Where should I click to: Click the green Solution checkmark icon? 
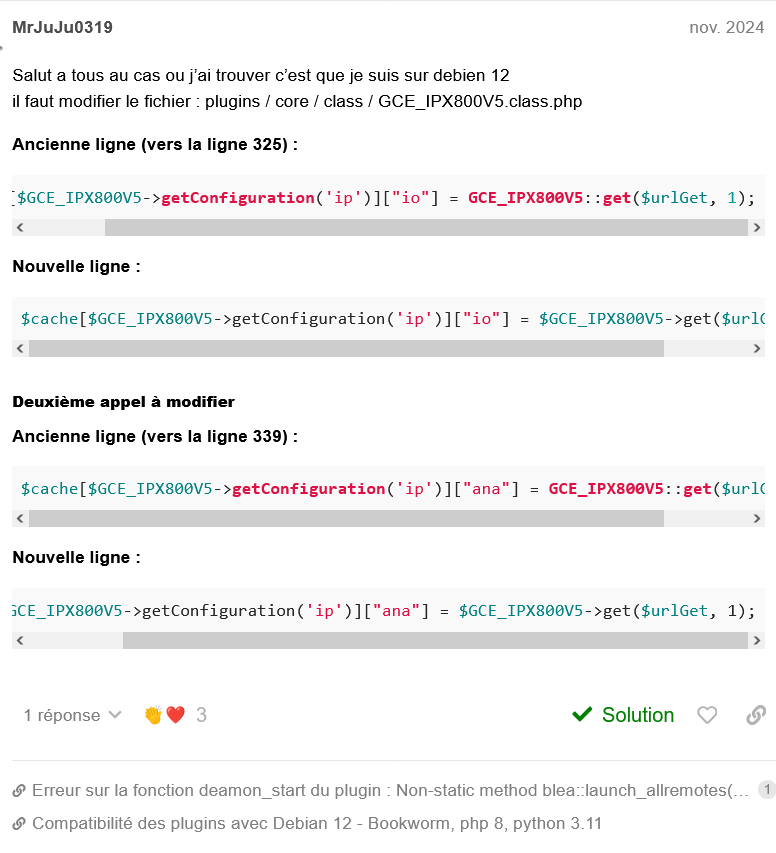(x=582, y=715)
